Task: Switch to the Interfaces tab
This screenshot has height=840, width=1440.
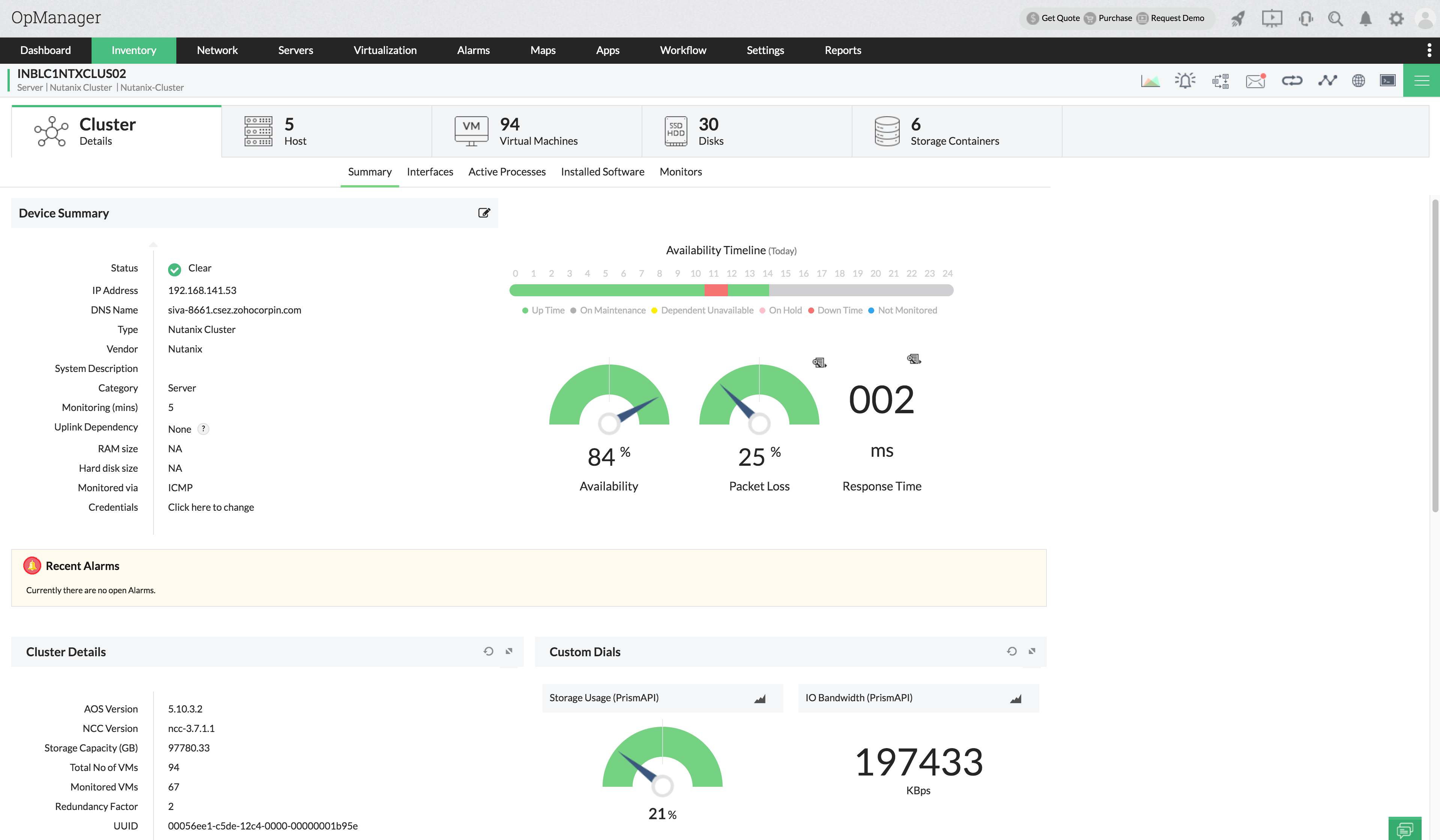Action: pos(430,172)
